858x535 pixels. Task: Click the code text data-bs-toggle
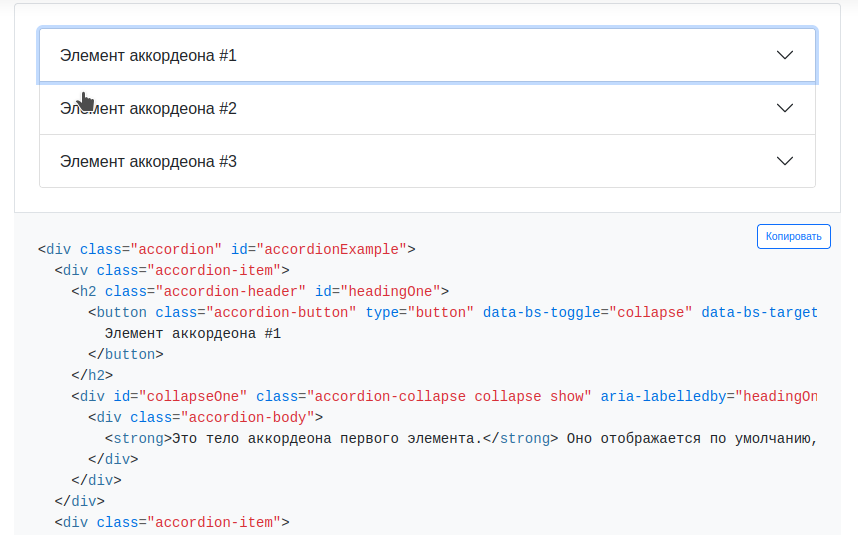click(x=542, y=312)
